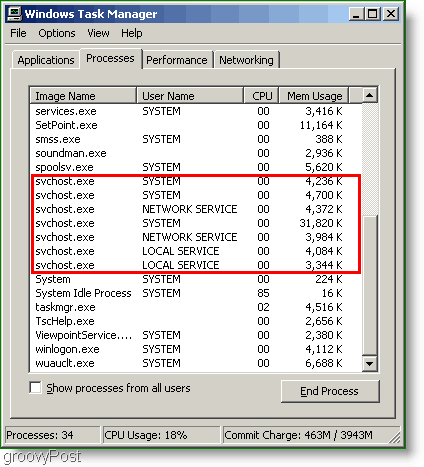Select the ViewpointService process
The height and width of the screenshot is (467, 424).
tap(196, 335)
